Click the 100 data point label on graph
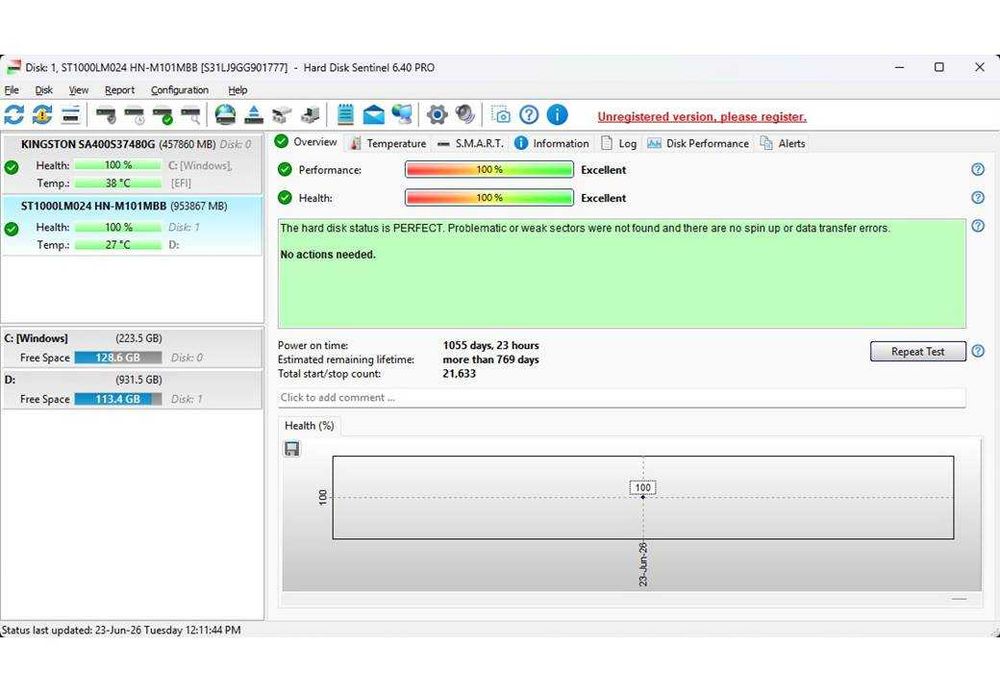The width and height of the screenshot is (1000, 692). [x=643, y=487]
